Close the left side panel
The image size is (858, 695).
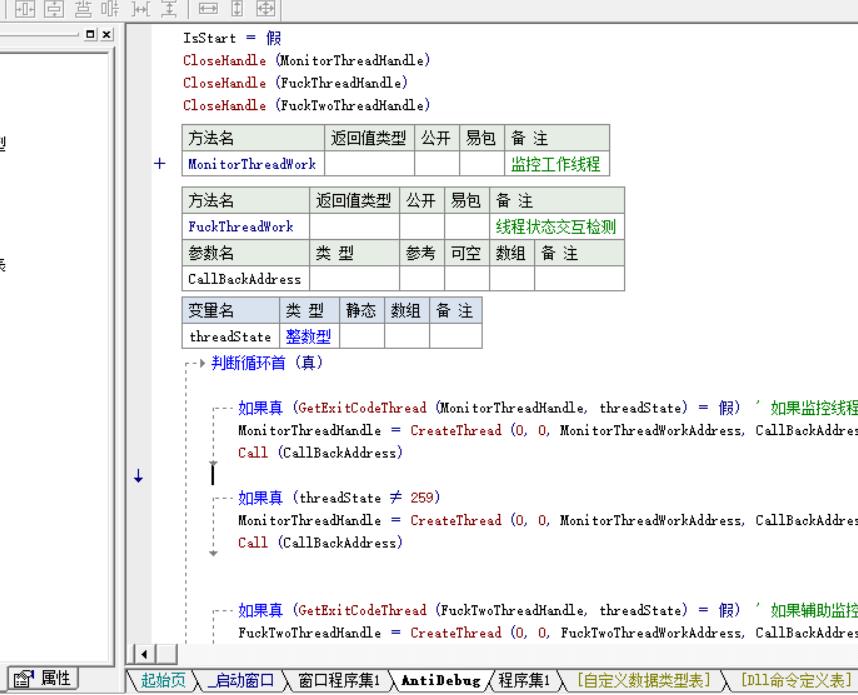click(107, 34)
